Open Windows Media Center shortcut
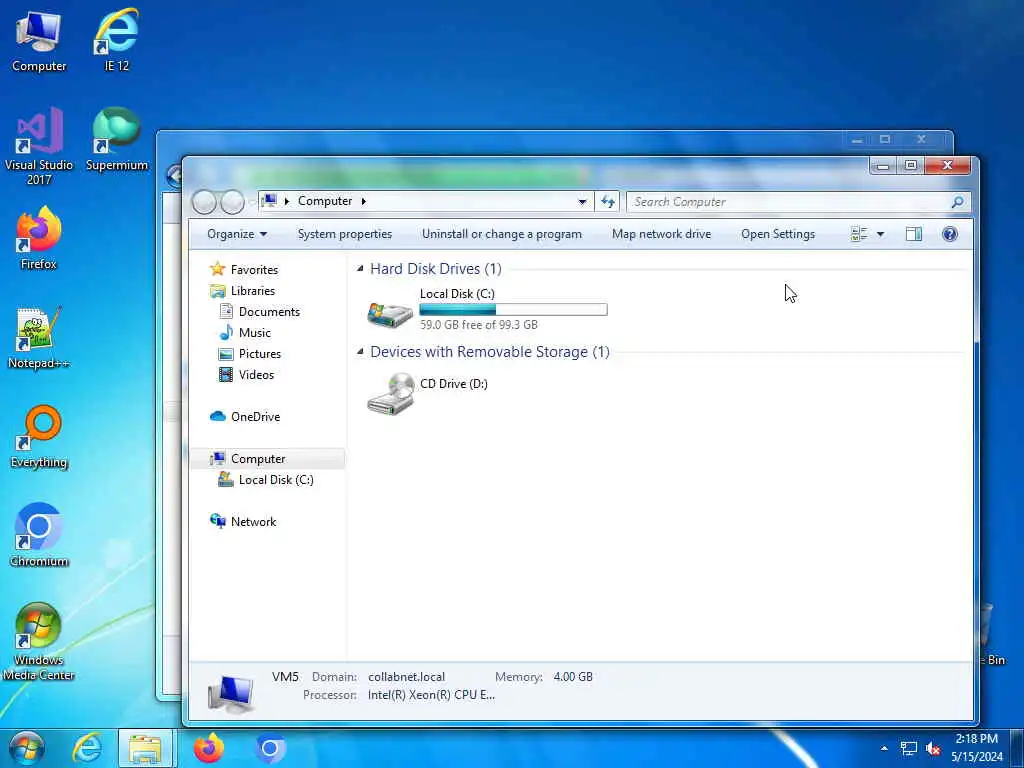 [x=39, y=641]
